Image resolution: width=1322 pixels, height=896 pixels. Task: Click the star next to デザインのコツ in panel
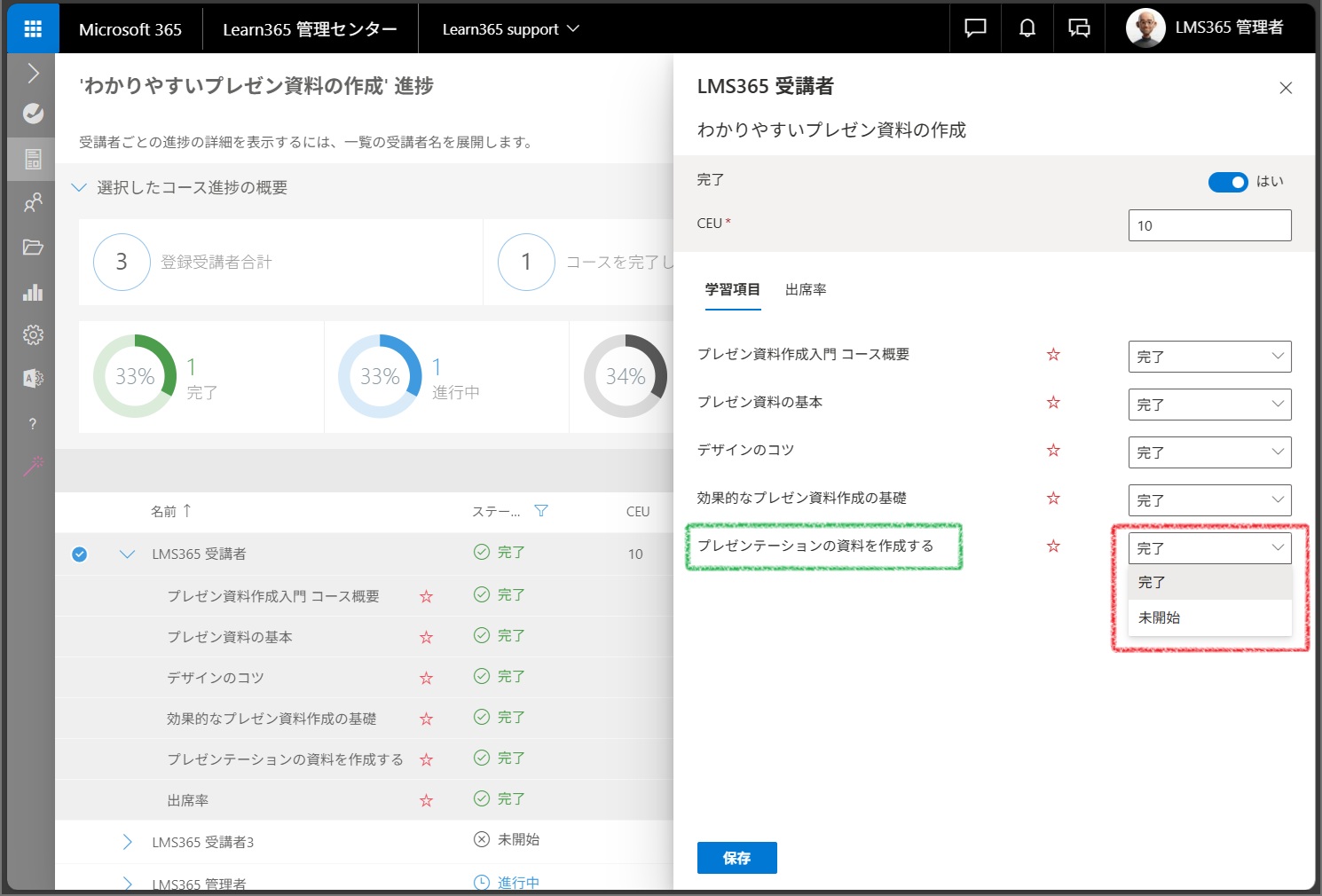click(x=1053, y=451)
